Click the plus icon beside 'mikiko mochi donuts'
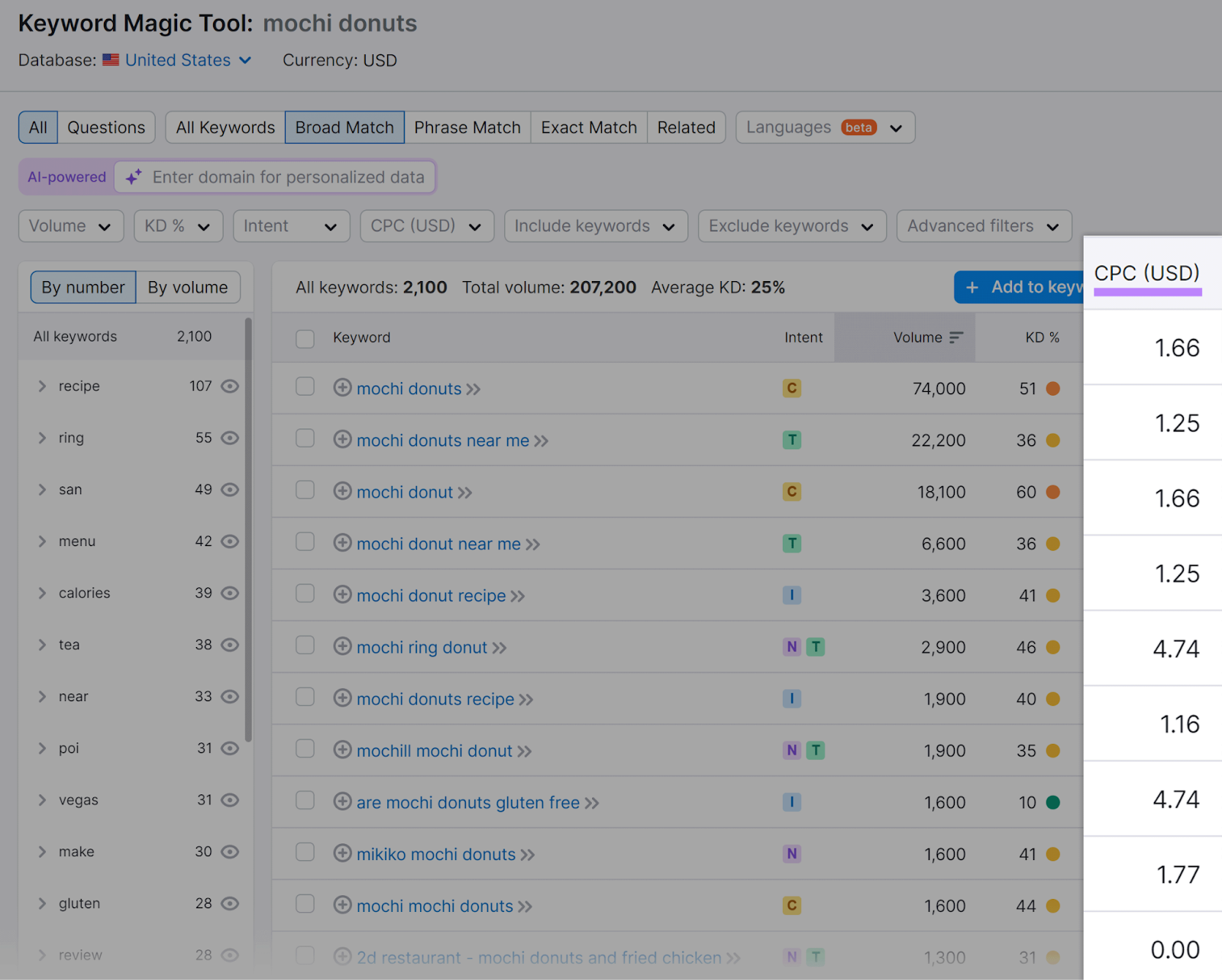The width and height of the screenshot is (1222, 980). point(342,854)
